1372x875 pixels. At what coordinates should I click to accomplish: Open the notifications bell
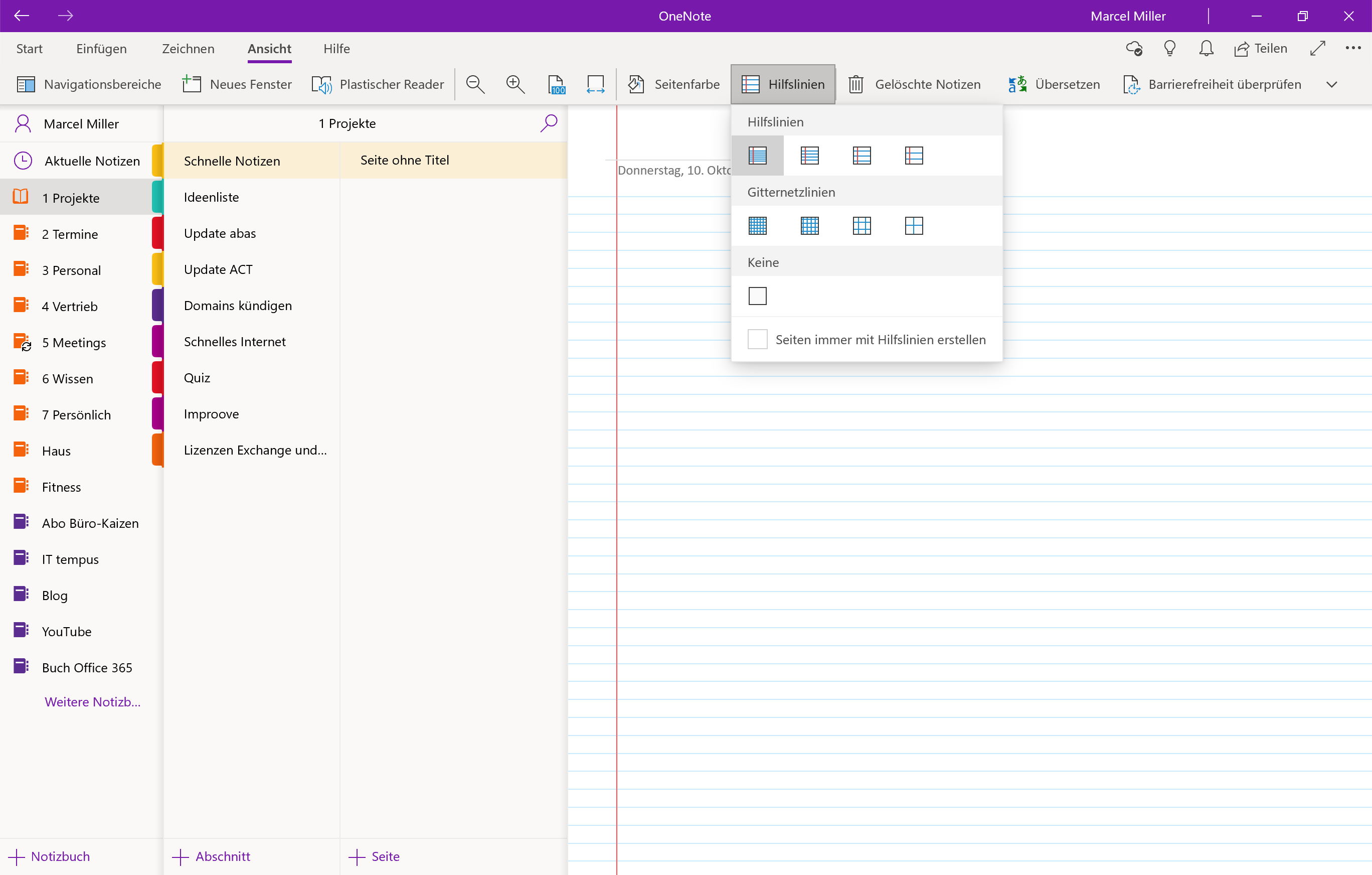click(1206, 49)
